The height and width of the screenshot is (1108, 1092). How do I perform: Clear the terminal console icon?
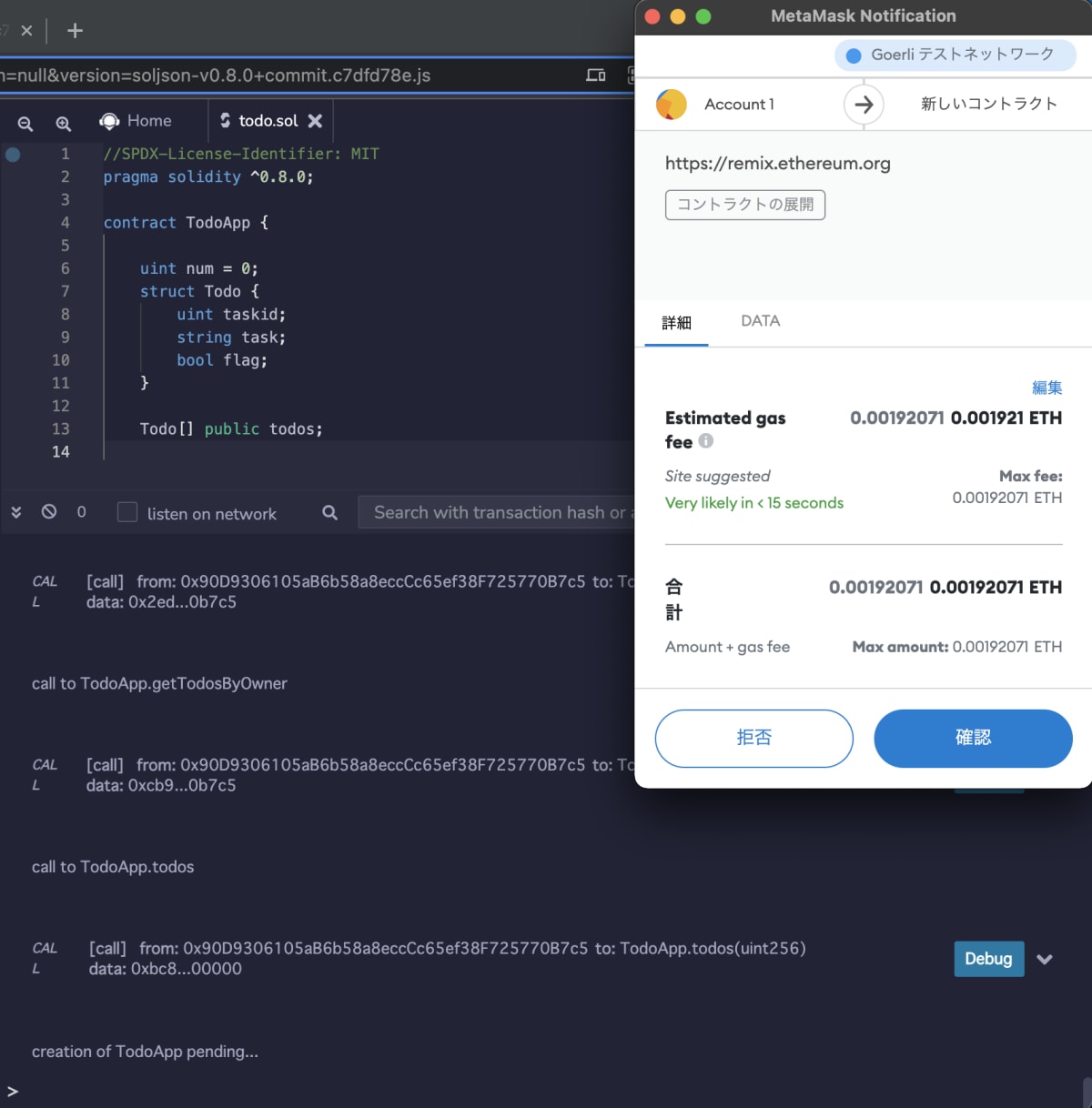[49, 512]
